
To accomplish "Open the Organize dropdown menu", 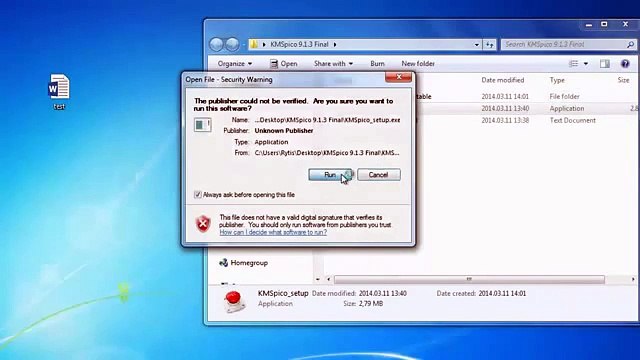I will (x=235, y=64).
